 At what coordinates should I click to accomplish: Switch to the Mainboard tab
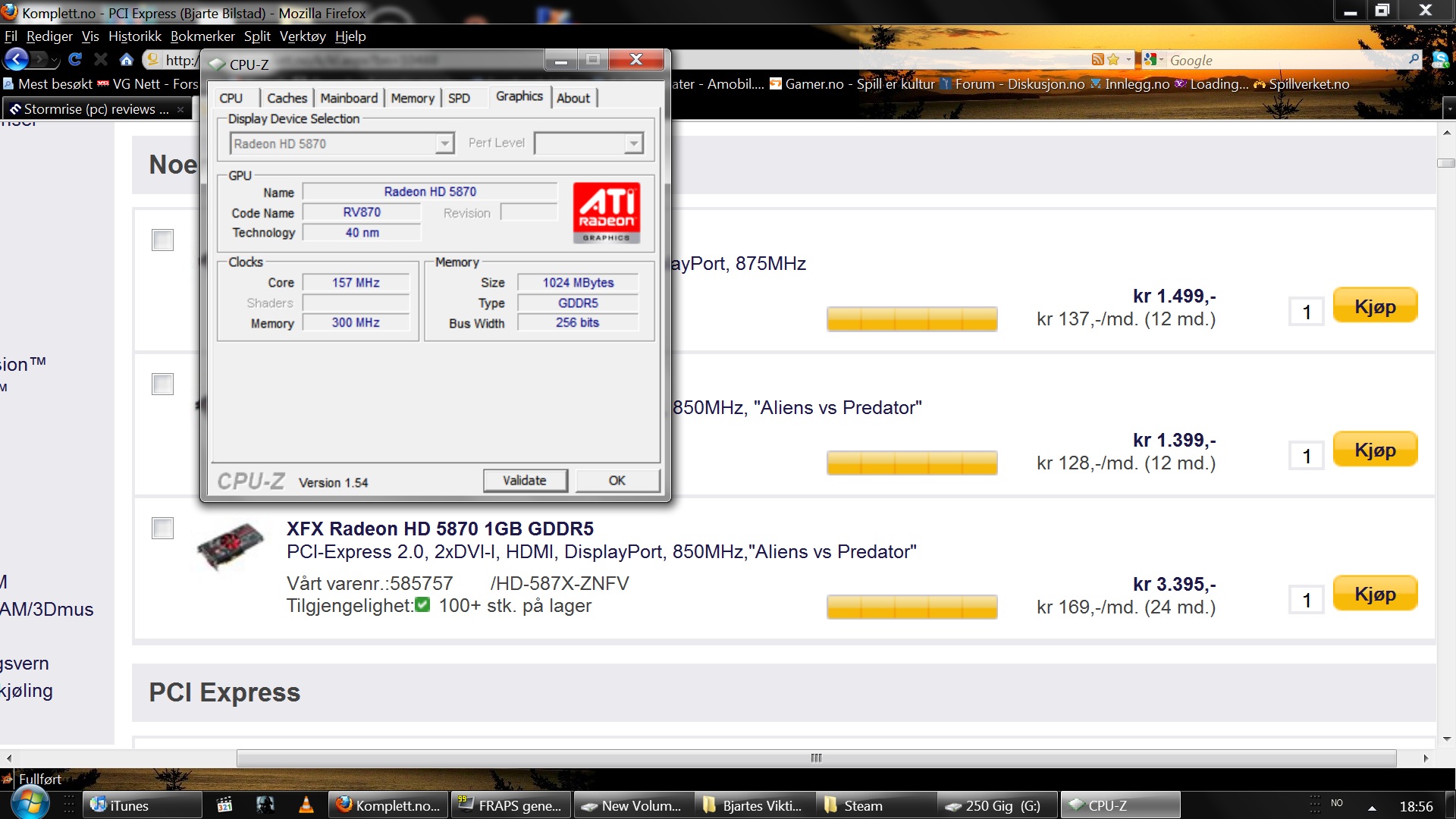349,98
